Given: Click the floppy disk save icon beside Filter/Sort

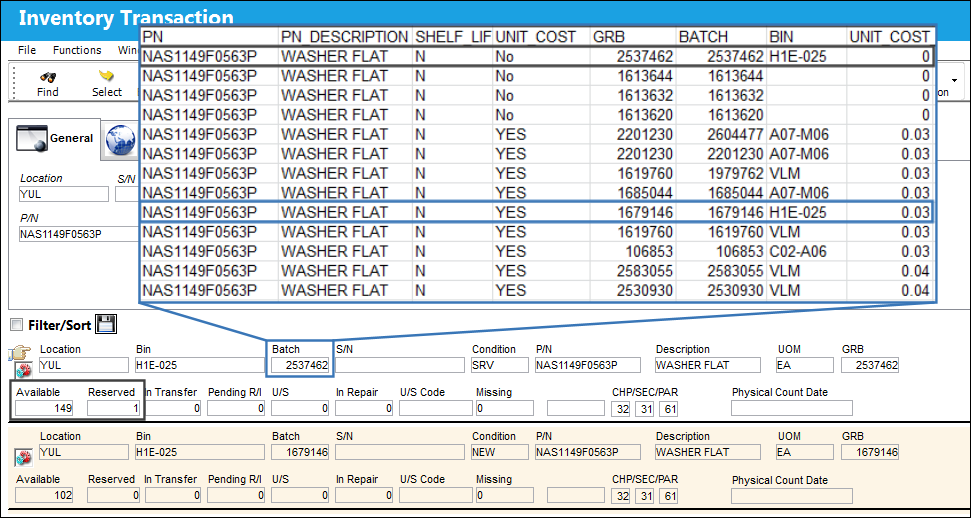Looking at the screenshot, I should (x=106, y=324).
